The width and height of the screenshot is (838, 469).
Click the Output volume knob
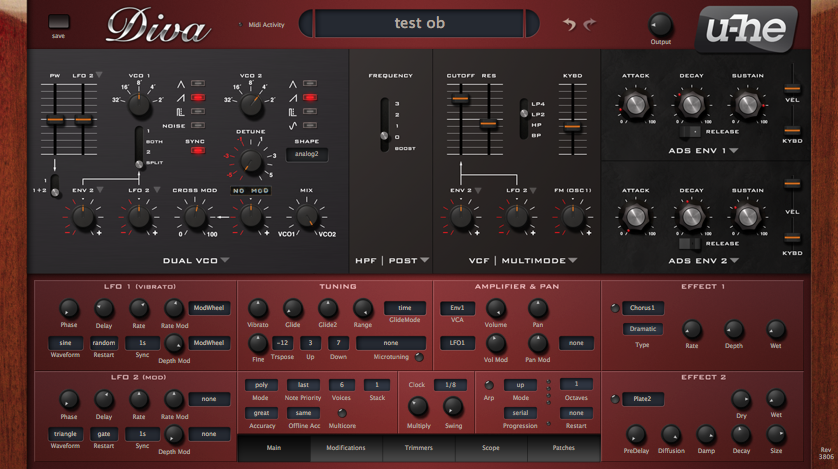[x=661, y=25]
